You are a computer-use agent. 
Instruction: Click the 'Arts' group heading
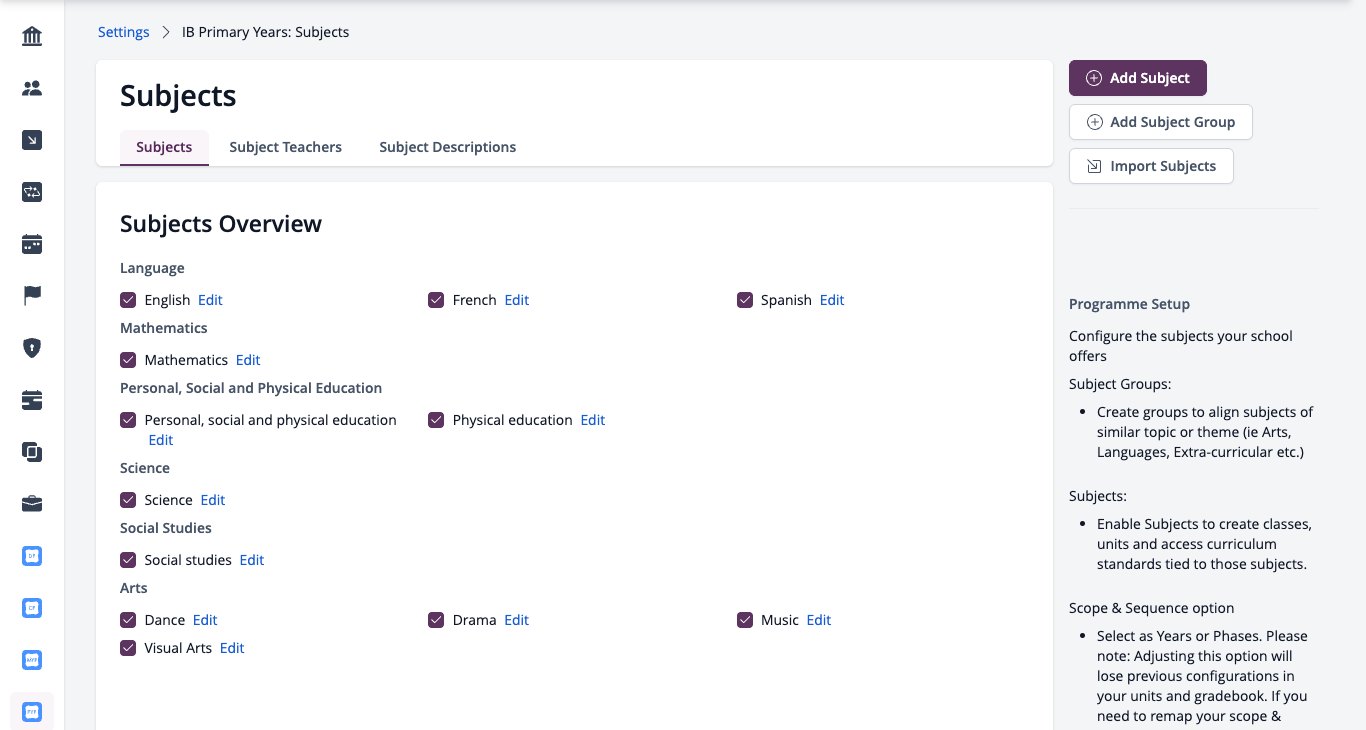[x=134, y=588]
